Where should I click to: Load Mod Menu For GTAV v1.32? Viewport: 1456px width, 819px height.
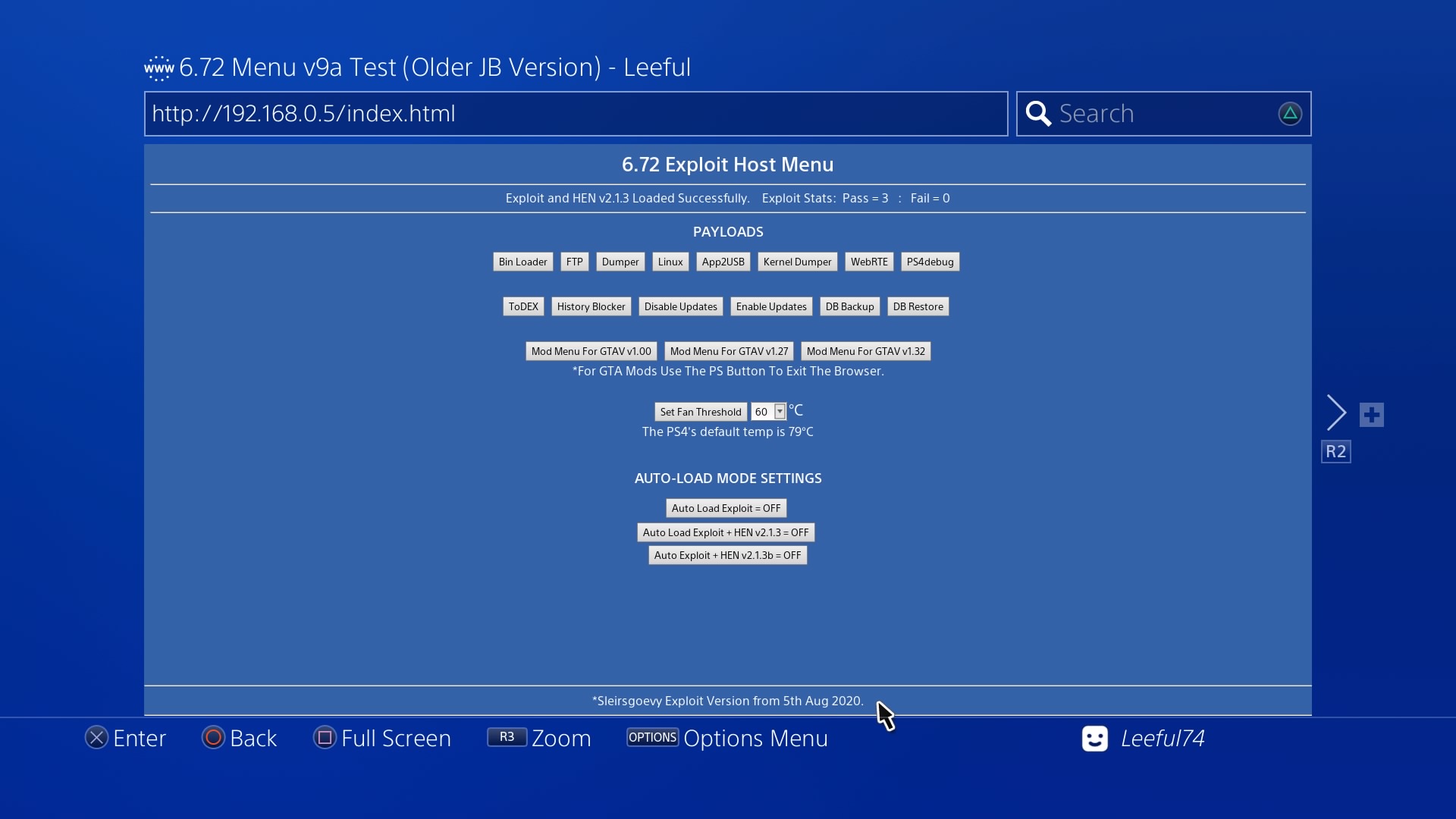click(866, 351)
